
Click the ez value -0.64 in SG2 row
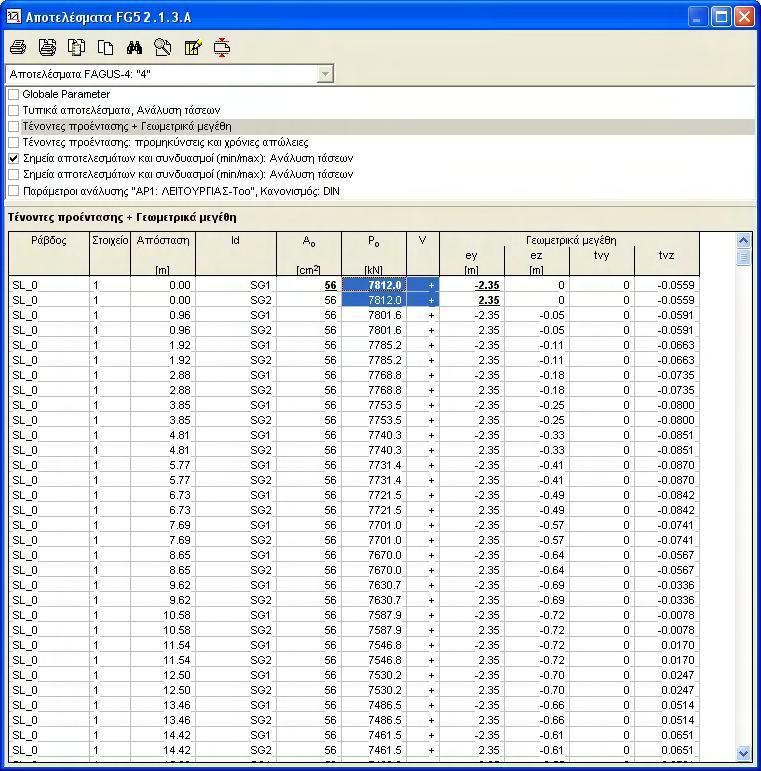tap(552, 570)
